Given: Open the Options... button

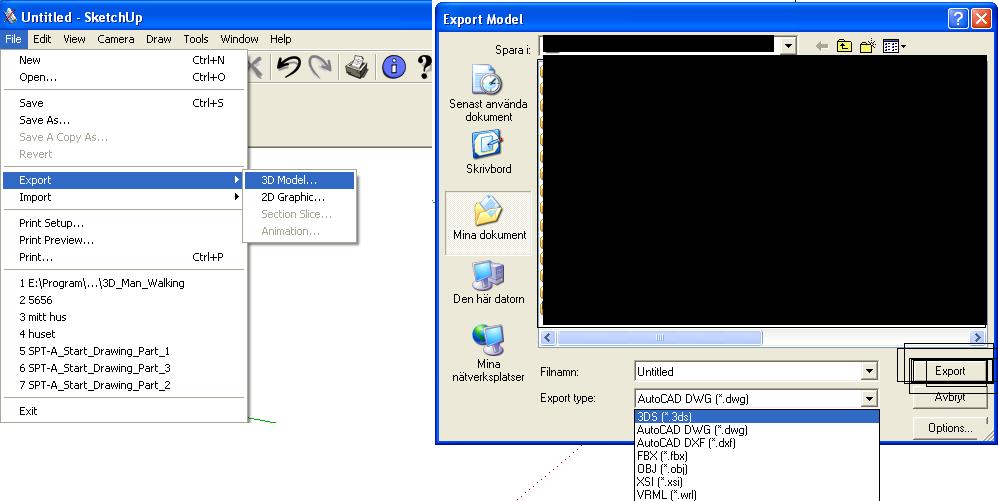Looking at the screenshot, I should click(950, 428).
